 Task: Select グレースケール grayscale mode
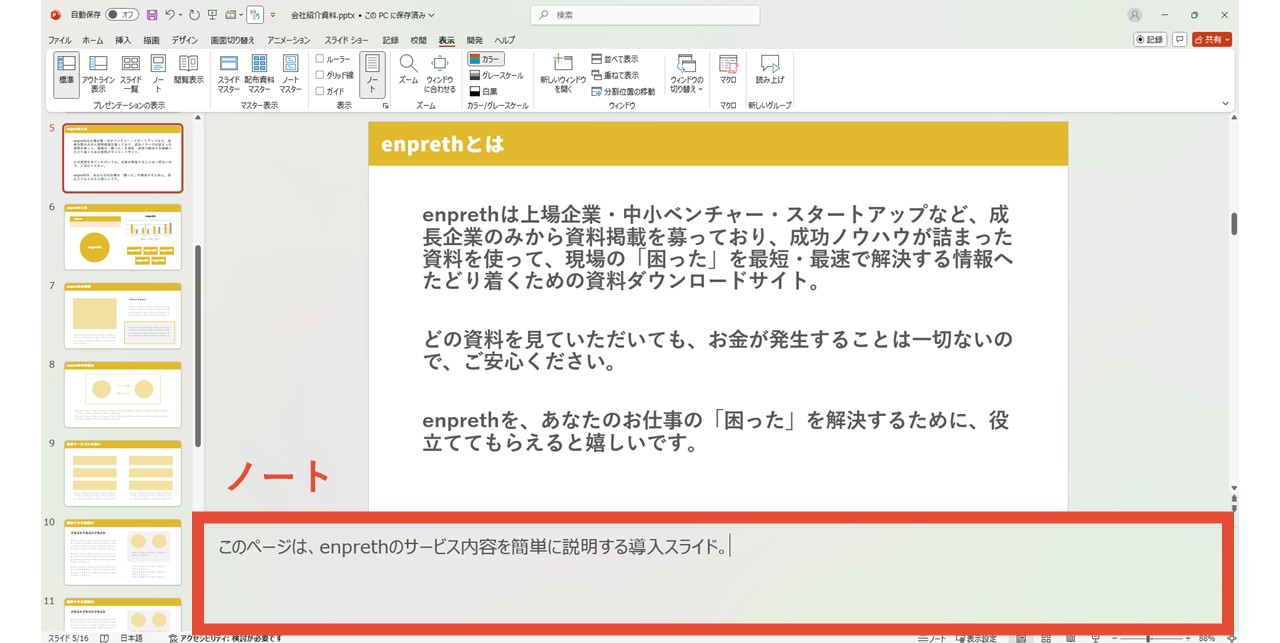coord(496,75)
